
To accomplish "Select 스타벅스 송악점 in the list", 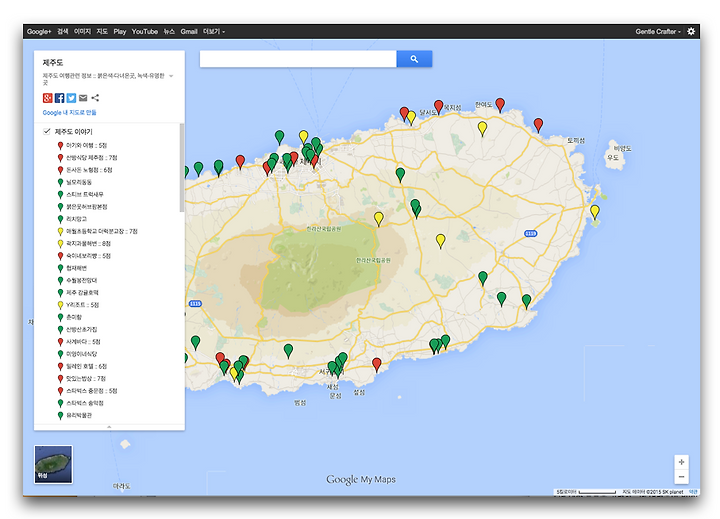I will 85,403.
